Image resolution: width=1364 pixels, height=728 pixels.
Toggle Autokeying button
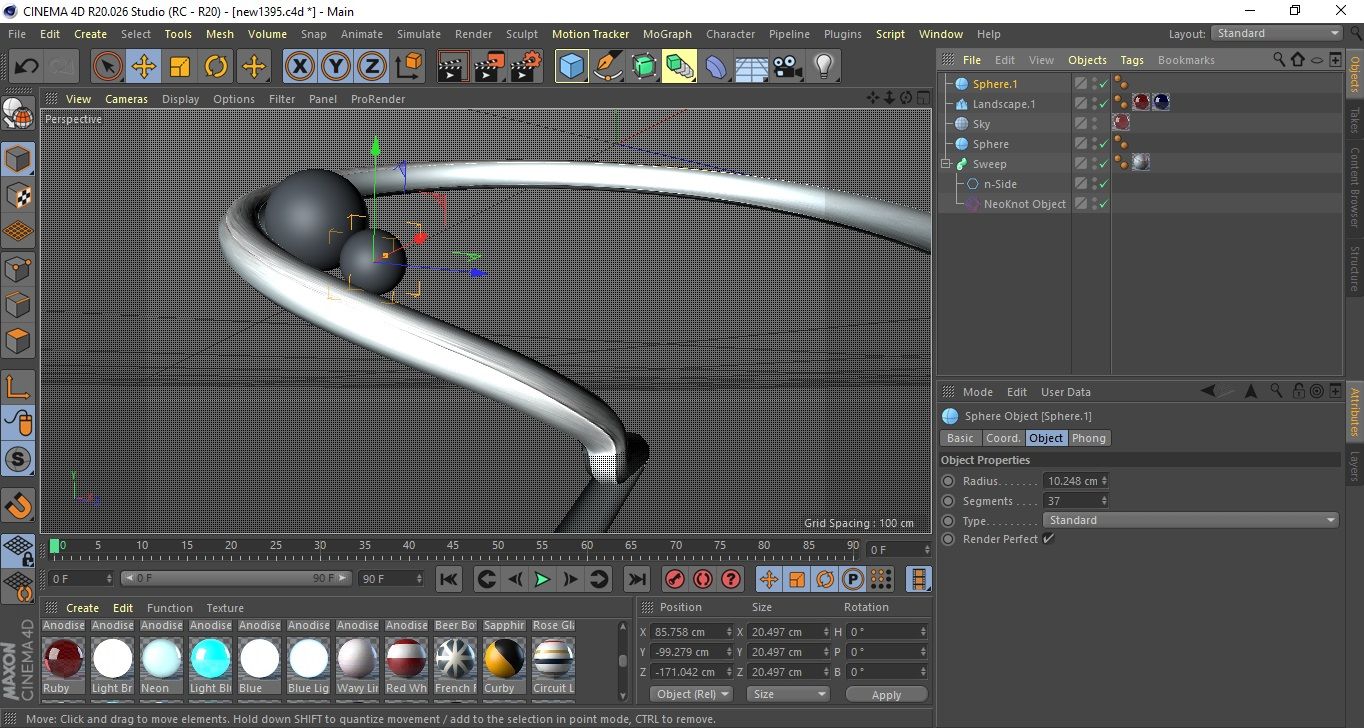pos(703,579)
